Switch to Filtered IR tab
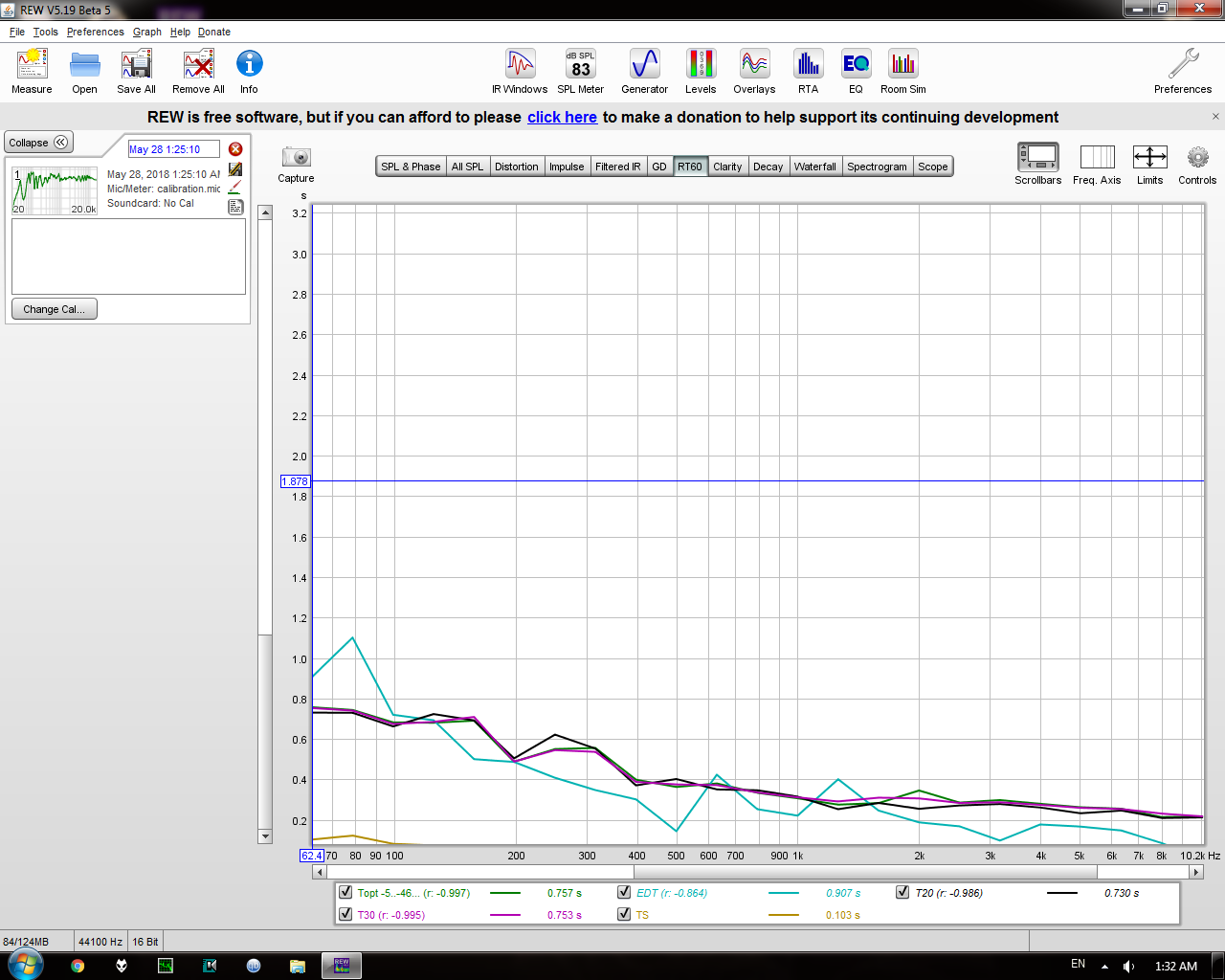This screenshot has width=1225, height=980. pyautogui.click(x=618, y=167)
